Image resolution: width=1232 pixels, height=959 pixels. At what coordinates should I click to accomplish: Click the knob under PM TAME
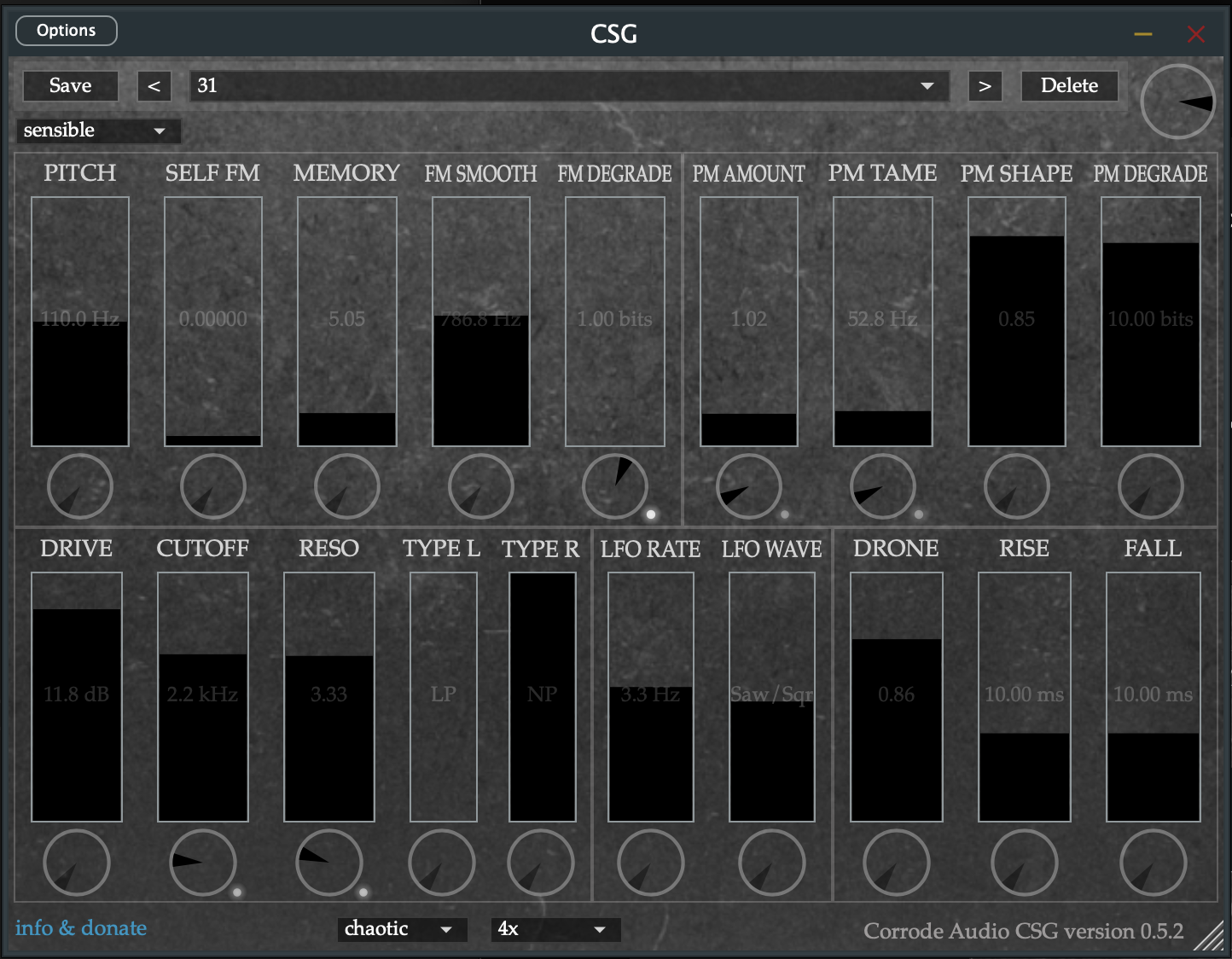882,486
